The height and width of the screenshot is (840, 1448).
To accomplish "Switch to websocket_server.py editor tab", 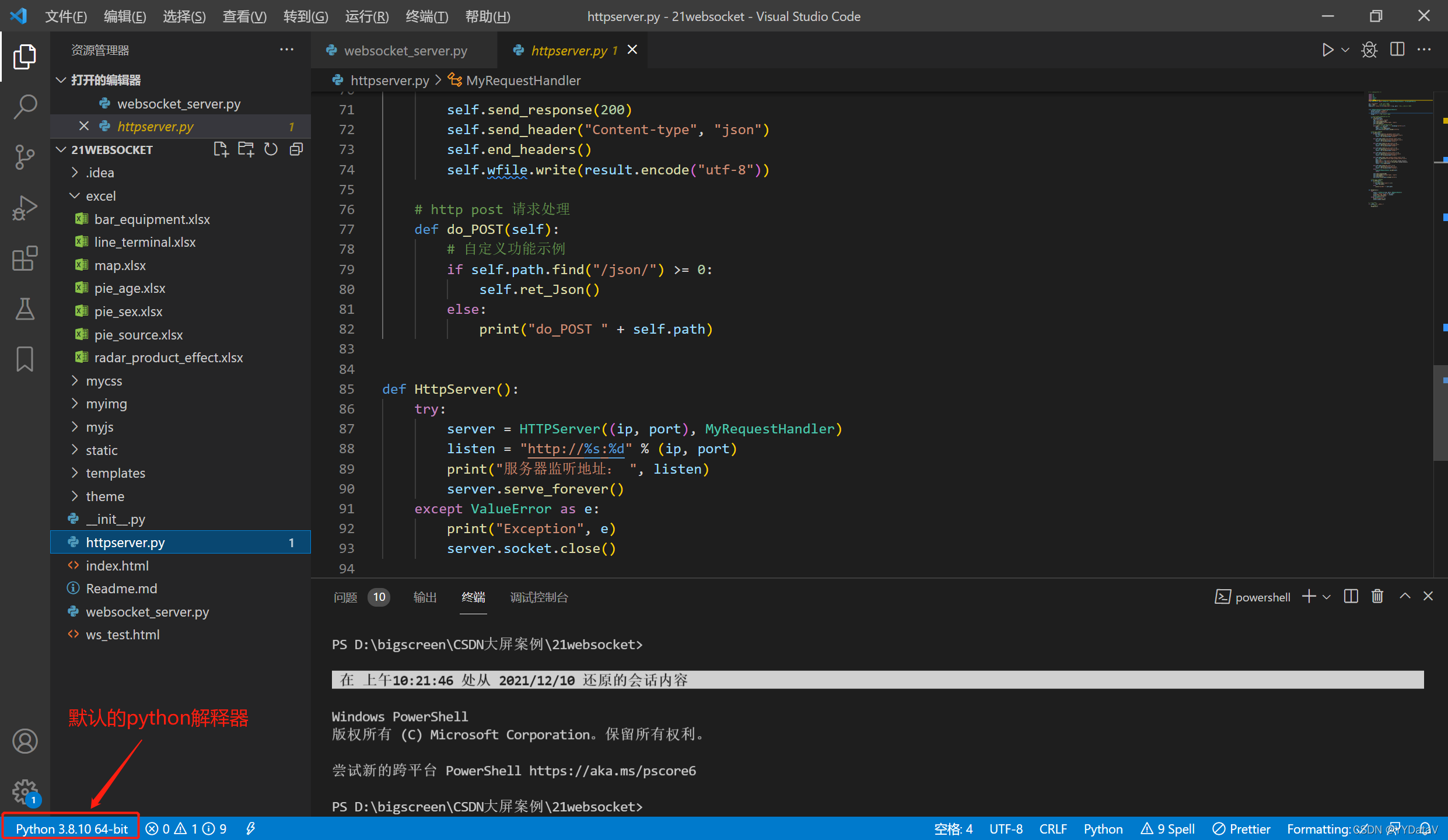I will 405,51.
